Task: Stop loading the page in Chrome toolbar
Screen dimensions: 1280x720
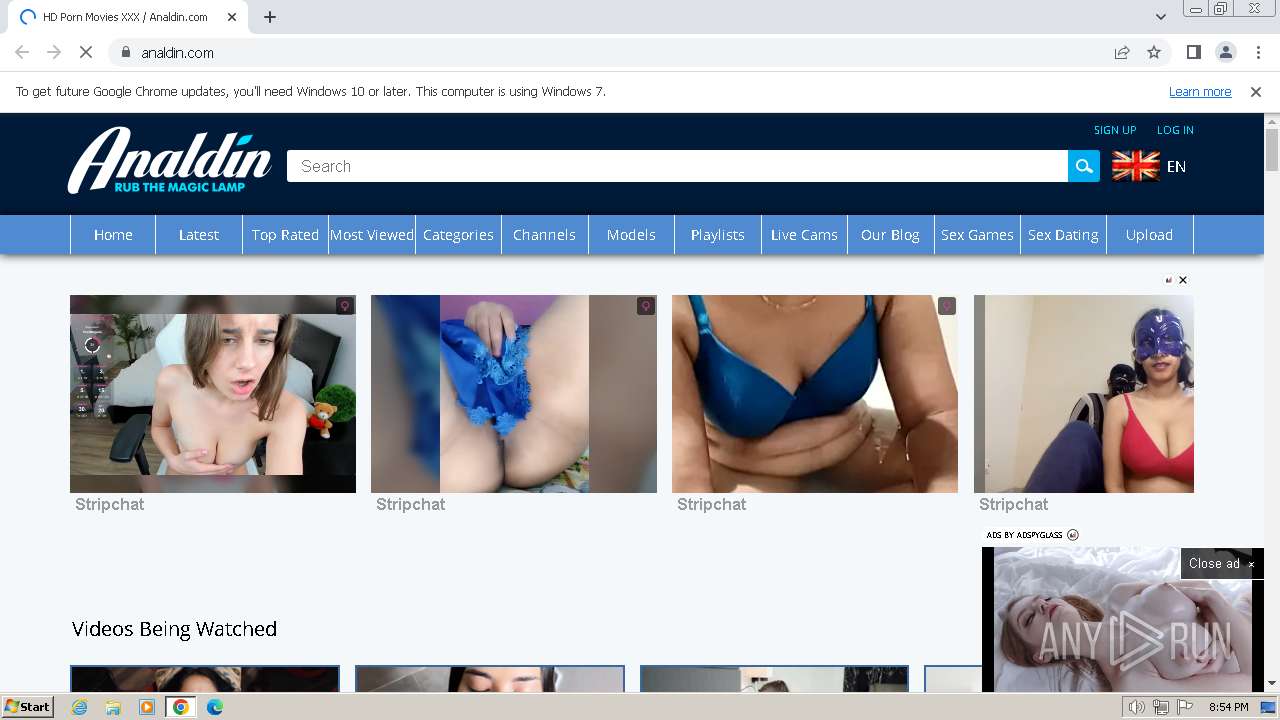Action: (86, 52)
